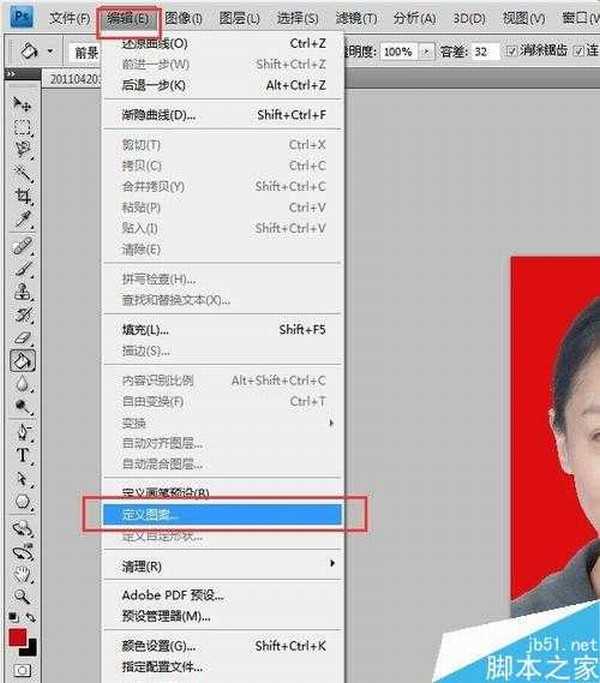Select the Rectangular Marquee tool
Image resolution: width=600 pixels, height=683 pixels.
22,127
